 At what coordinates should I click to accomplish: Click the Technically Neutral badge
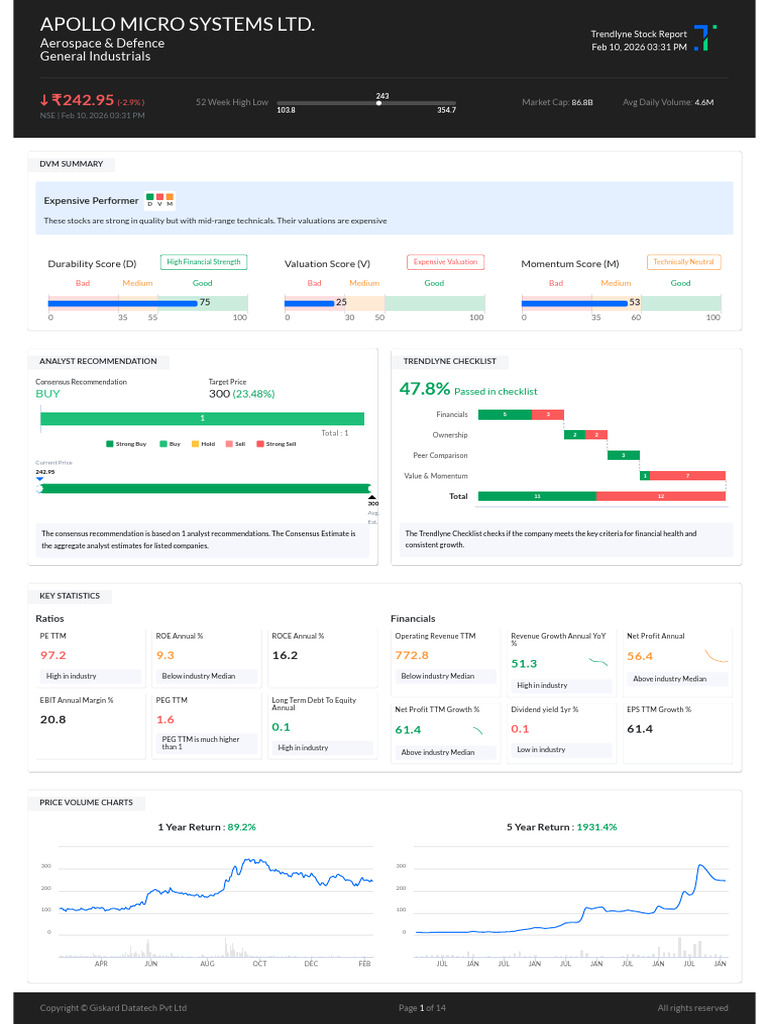[684, 262]
